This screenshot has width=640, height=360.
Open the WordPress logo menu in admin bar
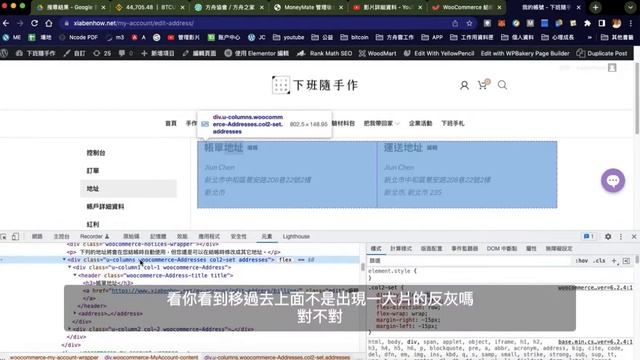click(x=4, y=53)
